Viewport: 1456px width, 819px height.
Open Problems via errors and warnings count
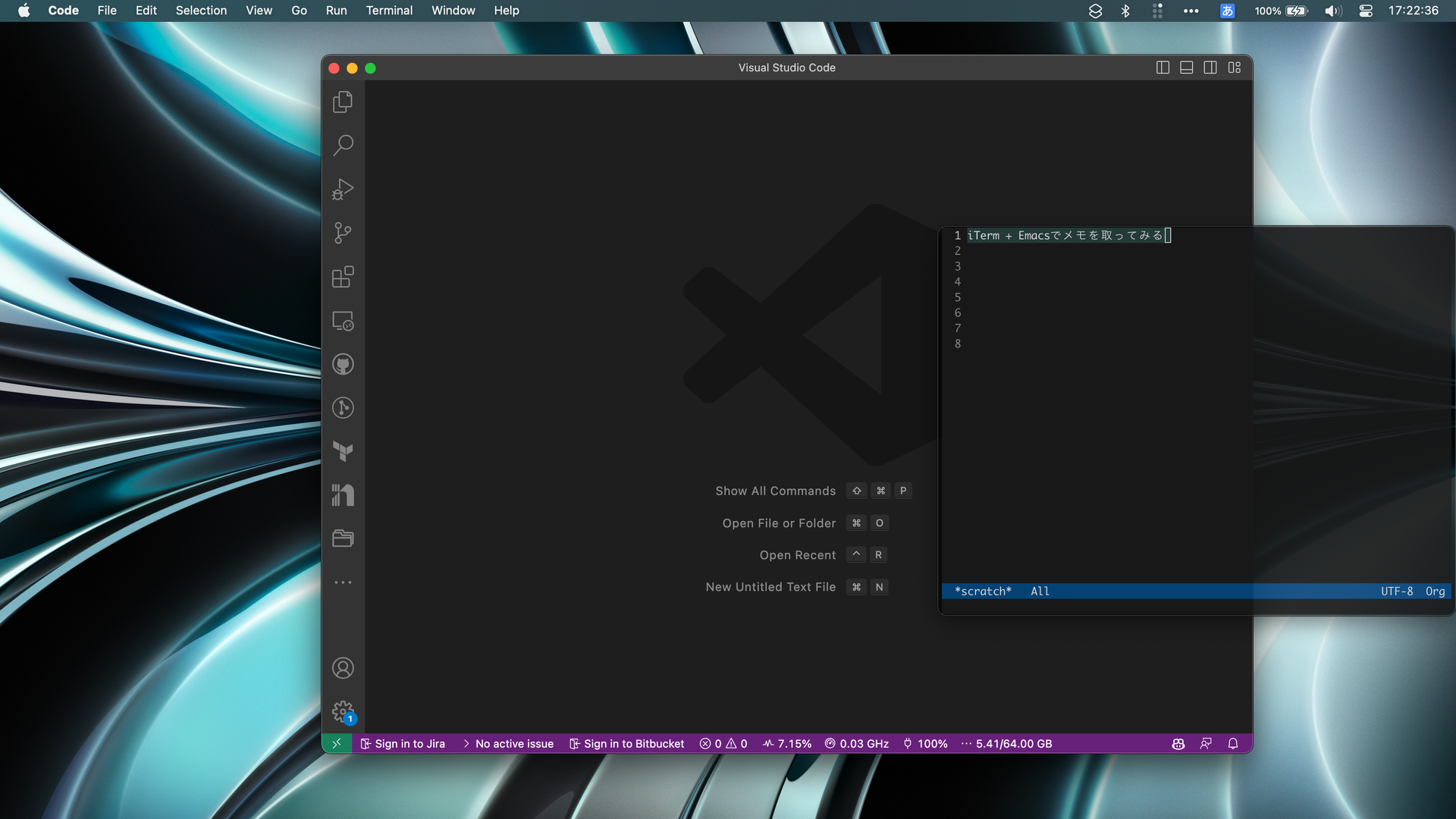point(723,744)
